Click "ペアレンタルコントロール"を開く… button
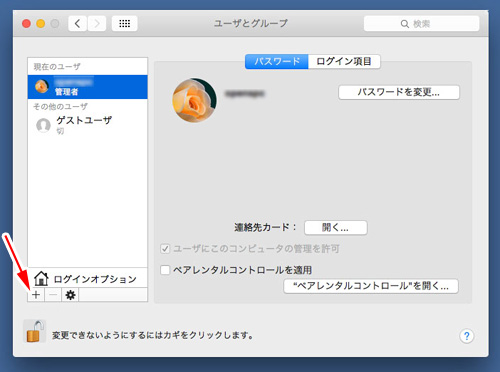Image resolution: width=500 pixels, height=372 pixels. pyautogui.click(x=371, y=286)
